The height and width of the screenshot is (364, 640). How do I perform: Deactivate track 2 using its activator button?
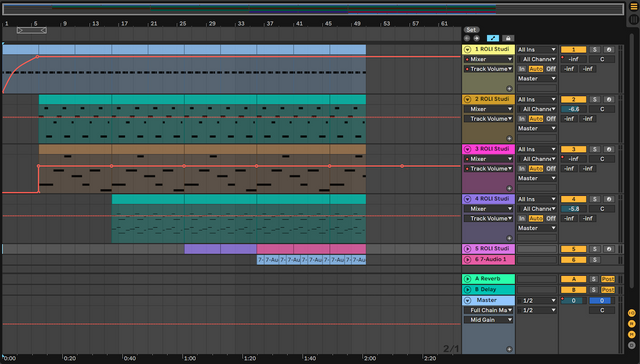pyautogui.click(x=573, y=99)
